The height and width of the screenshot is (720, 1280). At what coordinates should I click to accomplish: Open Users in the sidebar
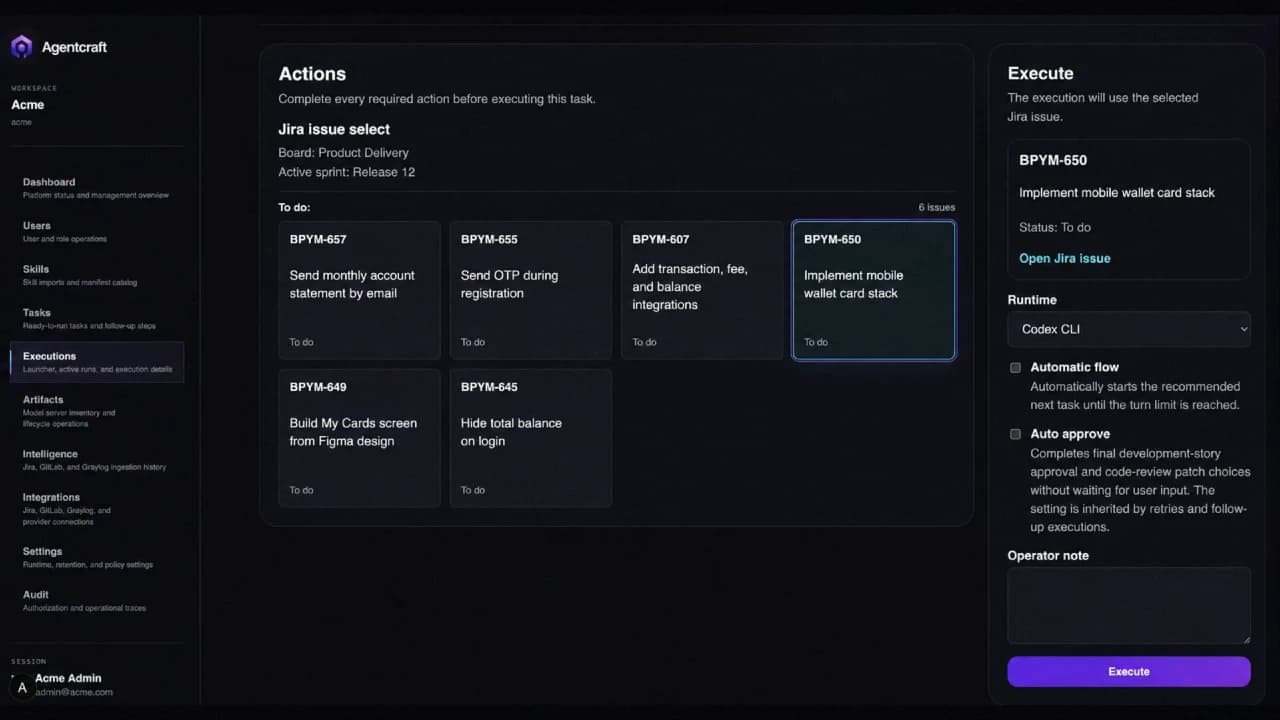97,231
